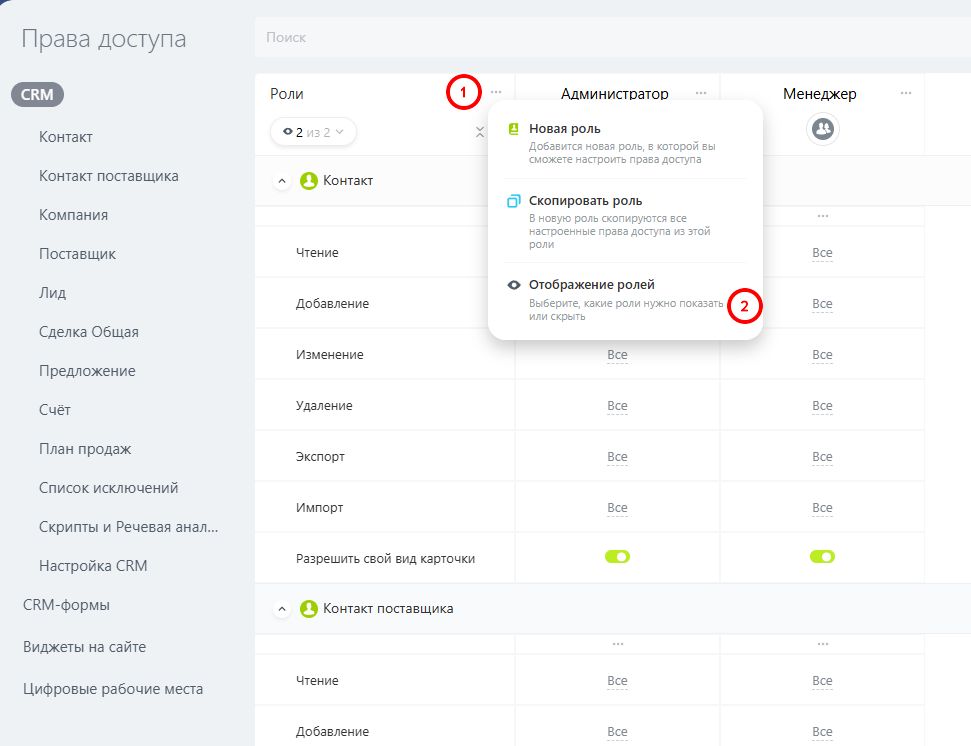This screenshot has width=971, height=746.
Task: Choose Скопировать роль in the popup menu
Action: click(x=585, y=201)
